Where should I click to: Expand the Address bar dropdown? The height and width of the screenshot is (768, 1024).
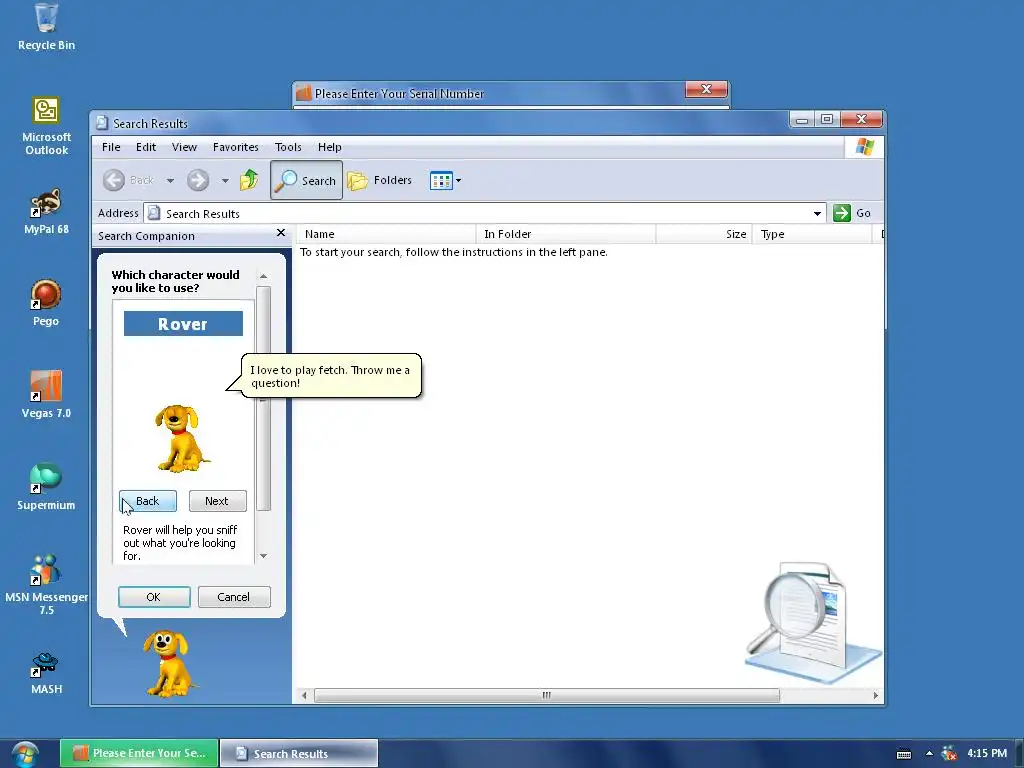[817, 214]
